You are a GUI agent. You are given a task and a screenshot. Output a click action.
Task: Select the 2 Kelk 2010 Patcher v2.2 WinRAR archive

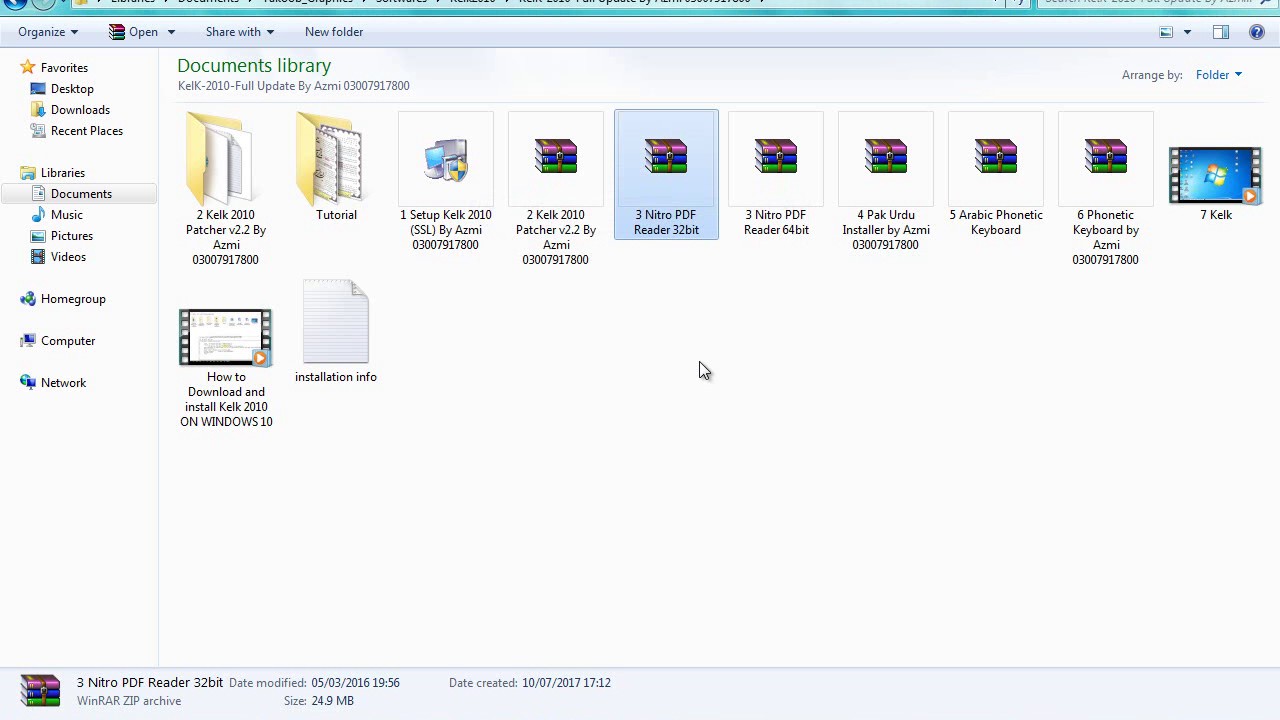click(556, 190)
